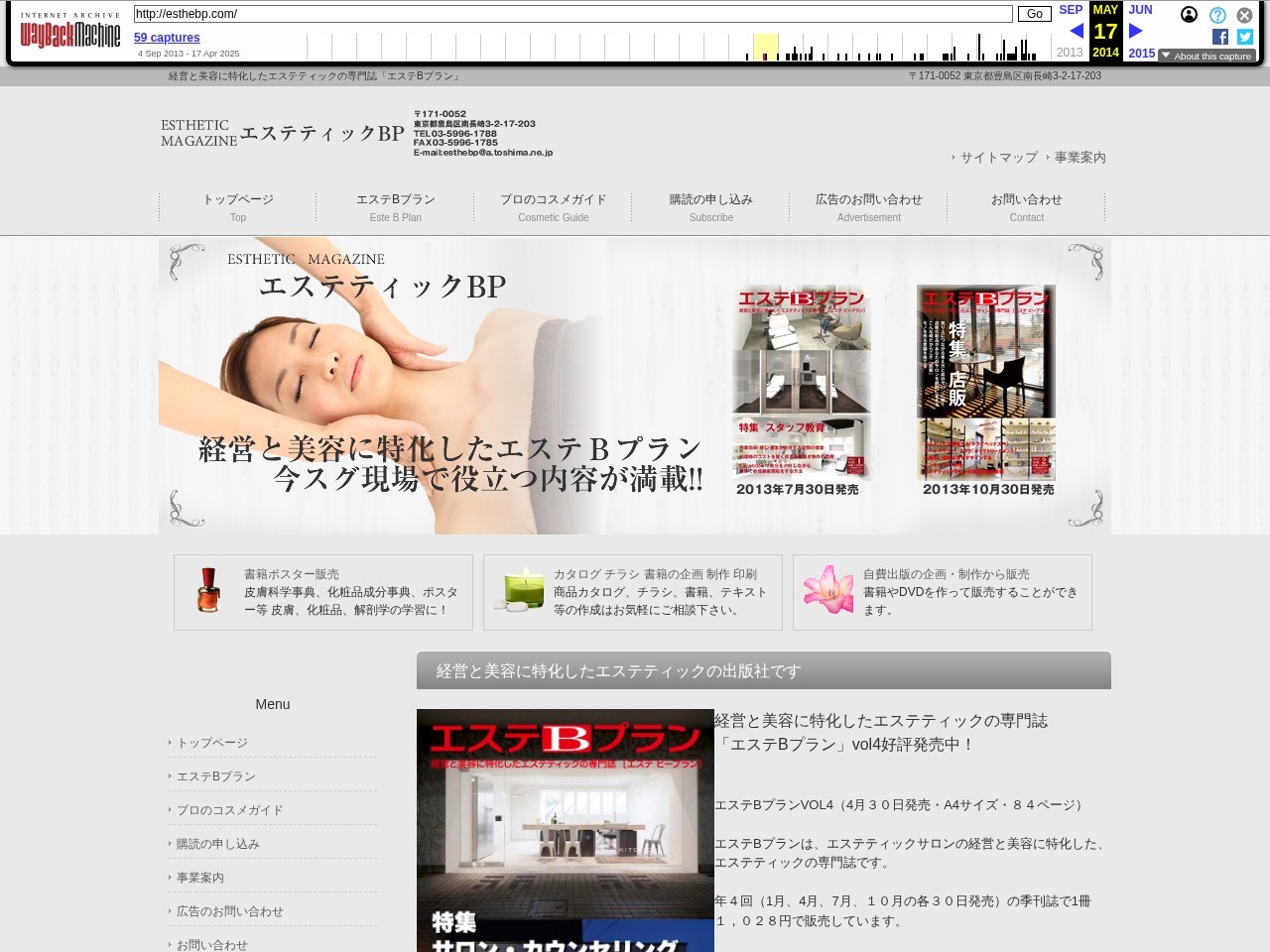Screen dimensions: 1270x952
Task: Expand the About this capture dropdown
Action: point(1206,57)
